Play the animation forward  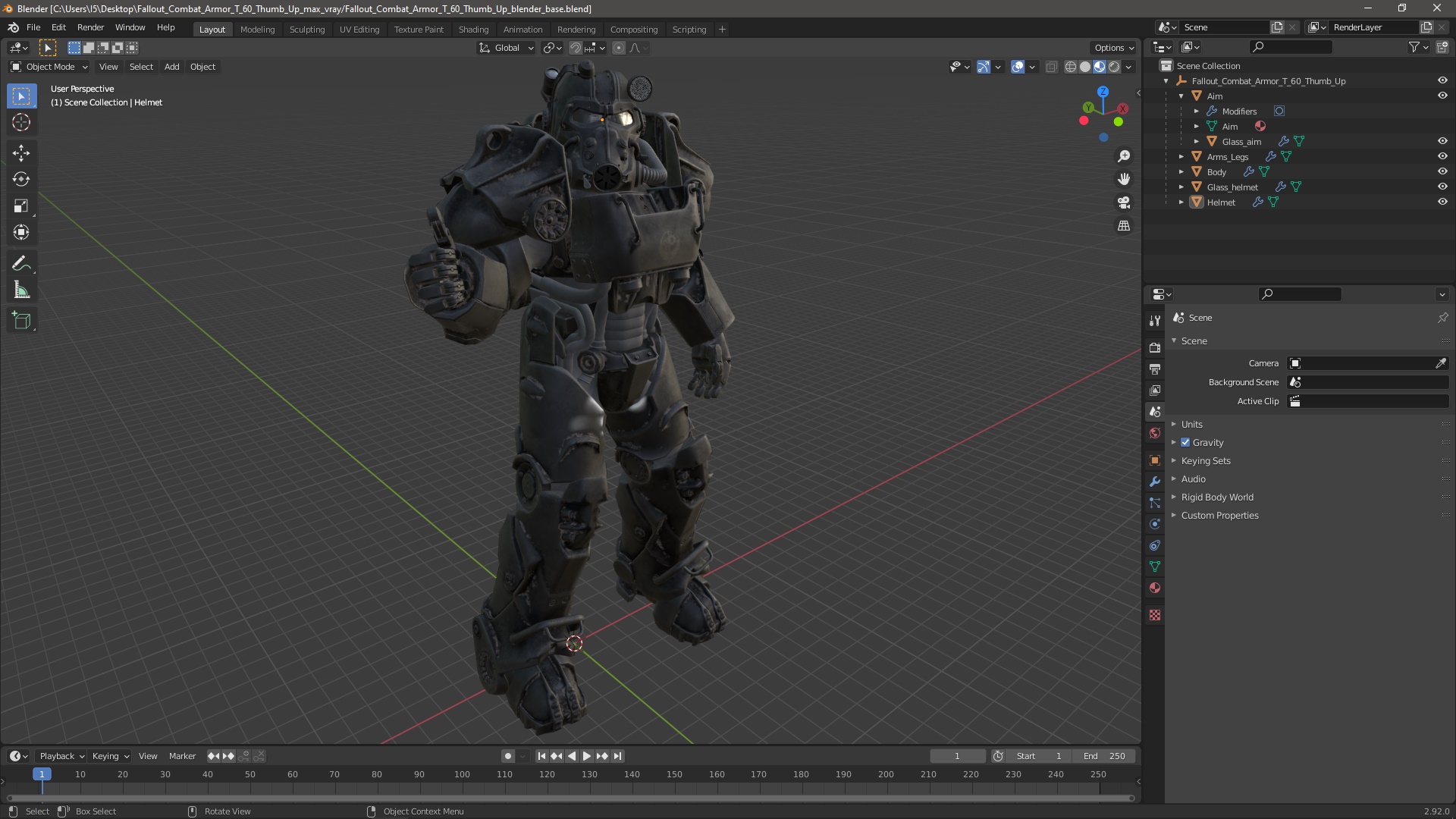pyautogui.click(x=587, y=756)
